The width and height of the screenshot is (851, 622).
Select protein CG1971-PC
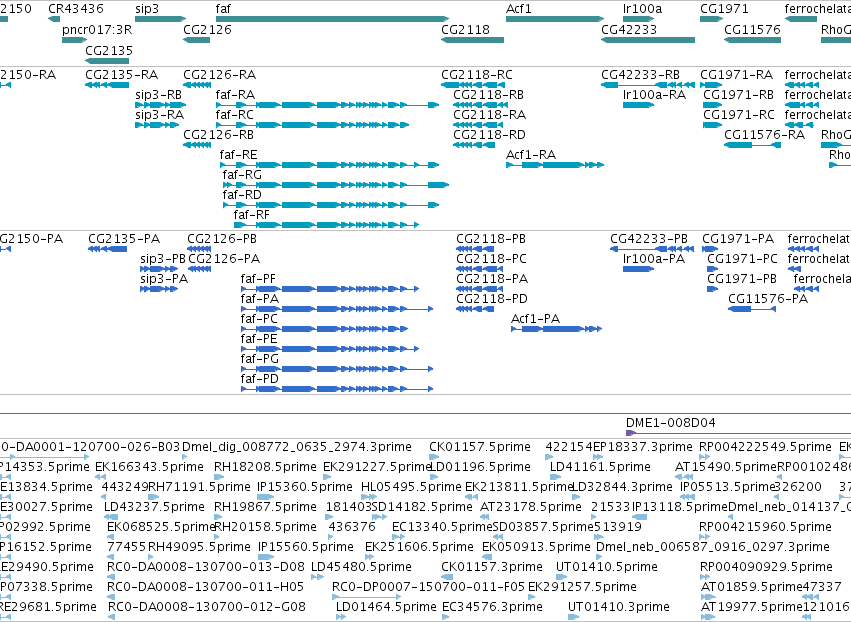click(742, 259)
